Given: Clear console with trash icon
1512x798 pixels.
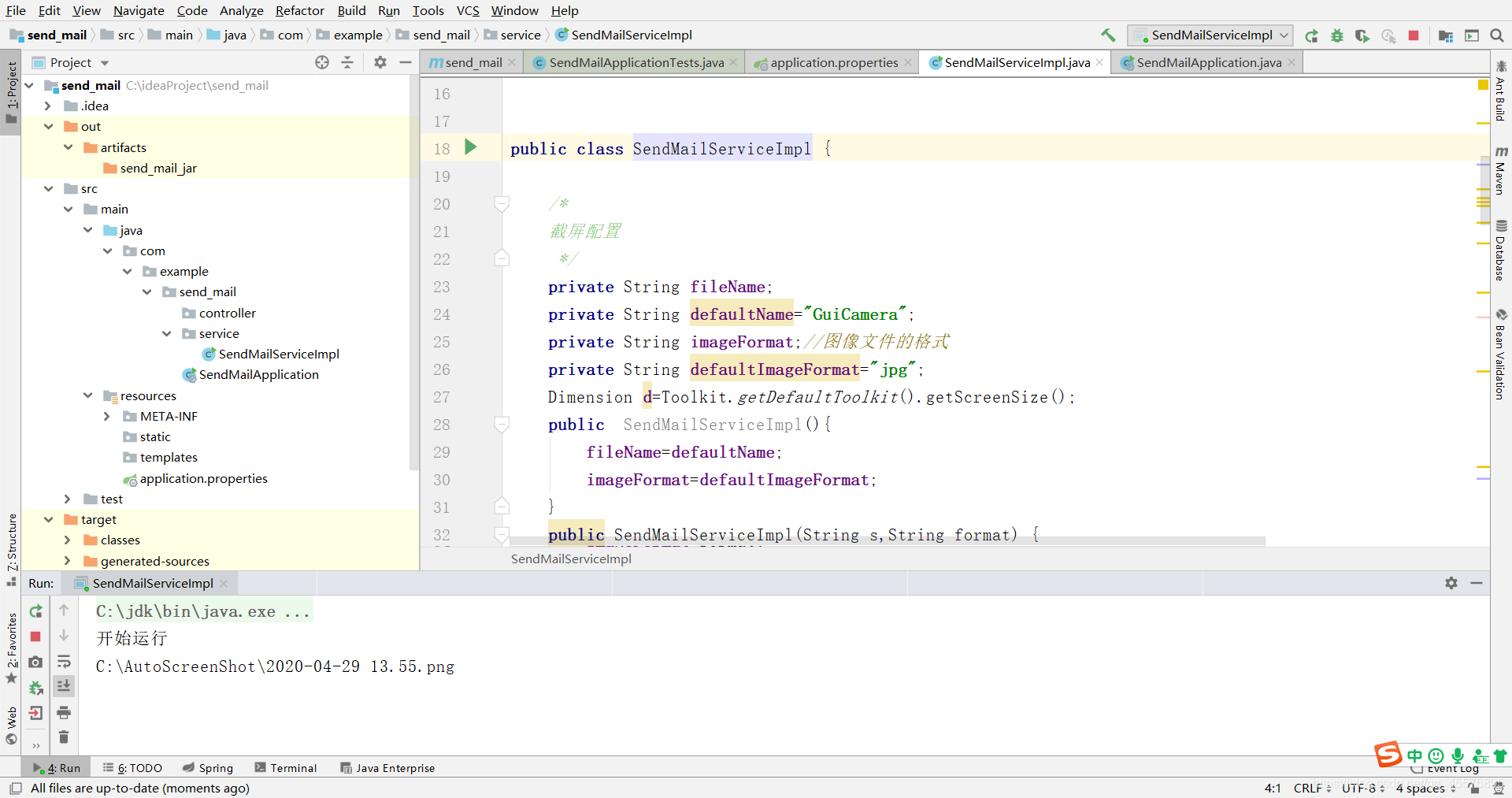Looking at the screenshot, I should (64, 737).
